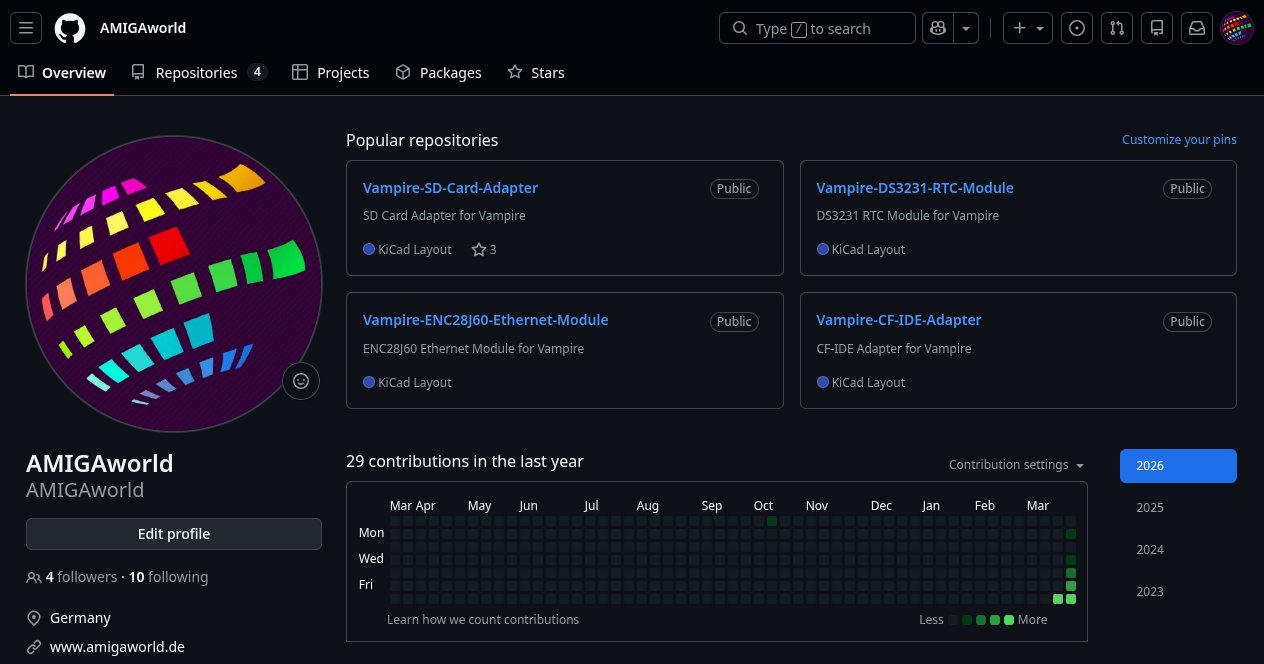Open Contribution settings dropdown

tap(1016, 465)
